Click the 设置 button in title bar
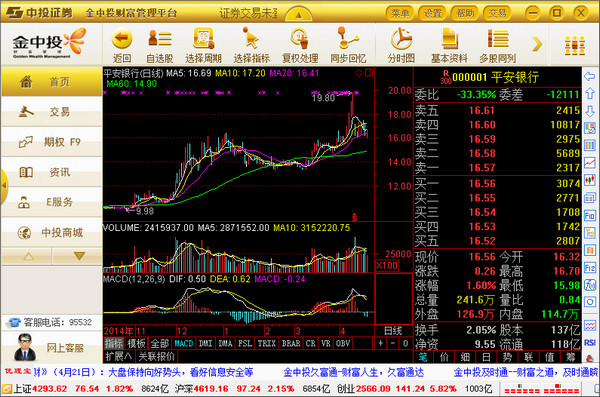The image size is (600, 397). pyautogui.click(x=433, y=13)
